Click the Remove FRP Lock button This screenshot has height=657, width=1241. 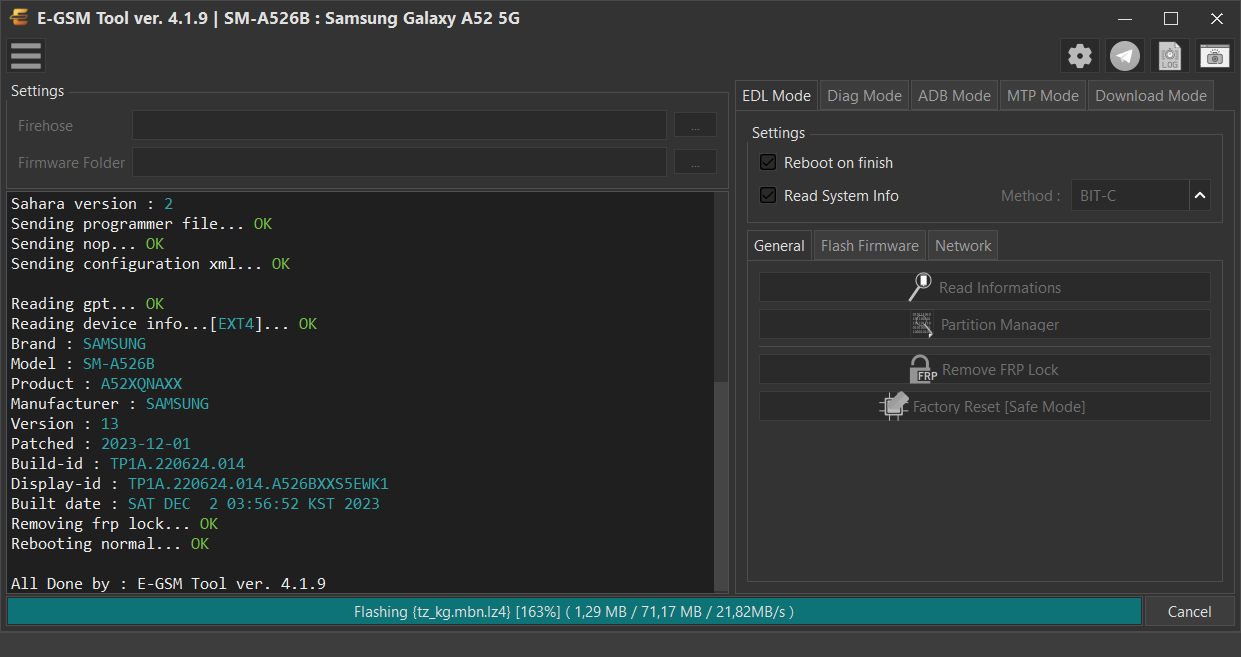pos(985,369)
